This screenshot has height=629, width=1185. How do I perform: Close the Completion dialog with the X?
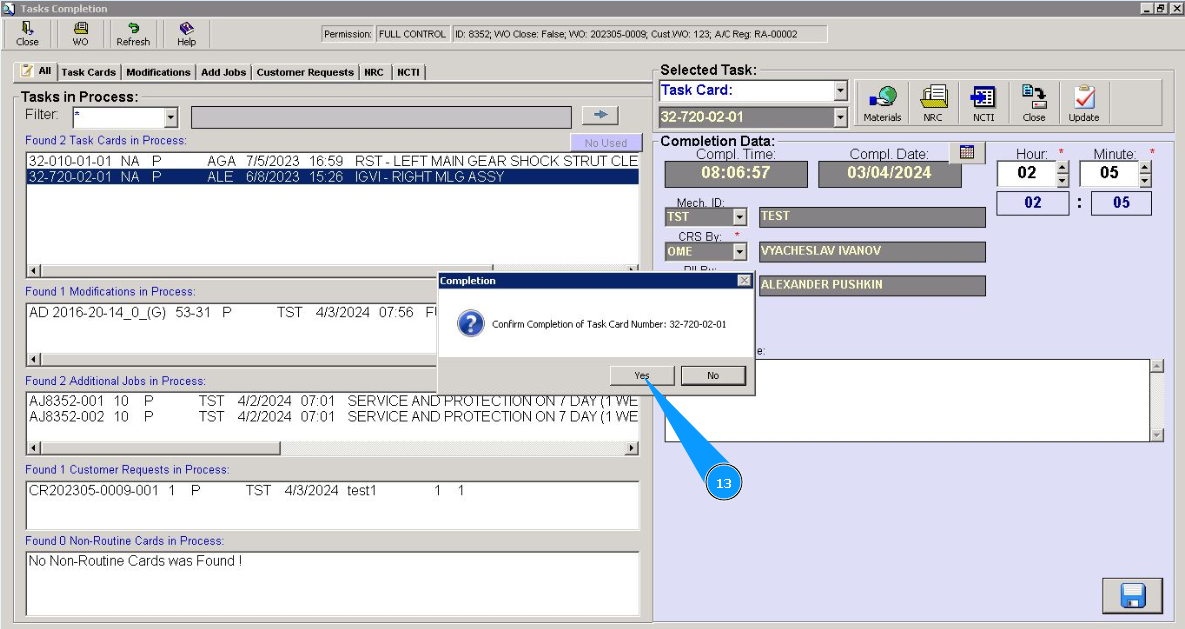click(744, 280)
